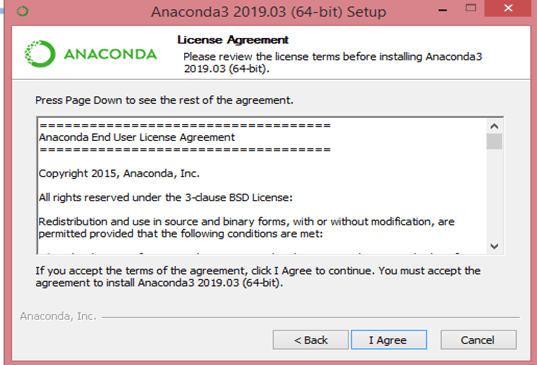Click the license text scroll up arrow

494,126
